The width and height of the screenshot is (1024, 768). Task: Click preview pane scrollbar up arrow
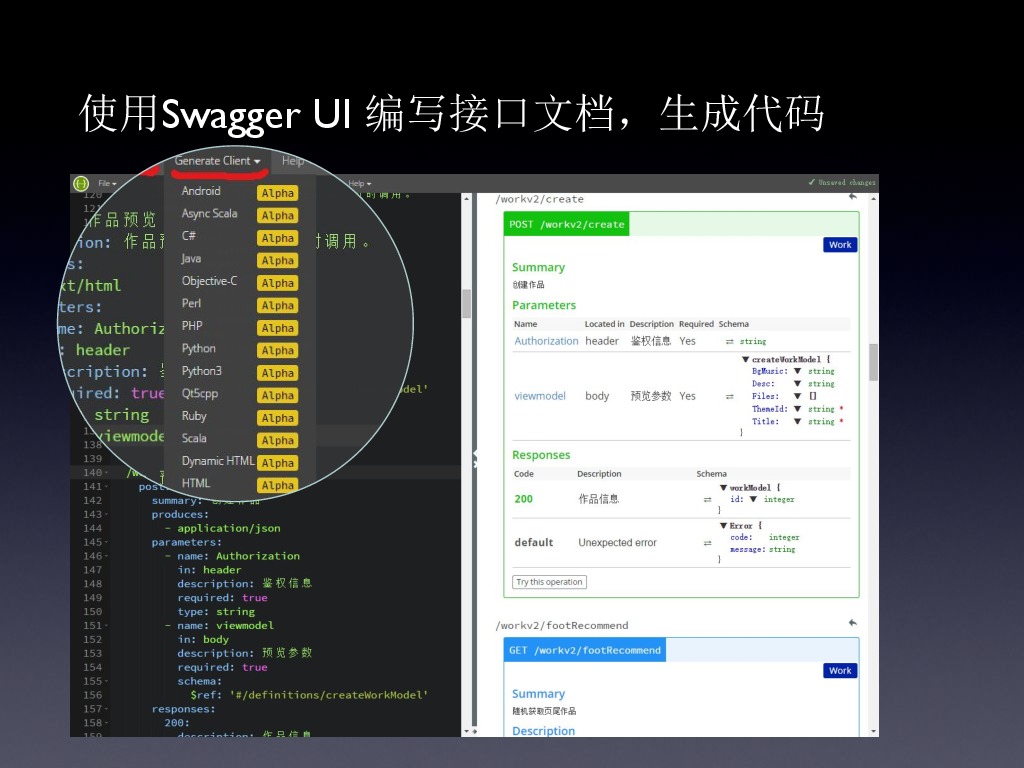pyautogui.click(x=874, y=198)
